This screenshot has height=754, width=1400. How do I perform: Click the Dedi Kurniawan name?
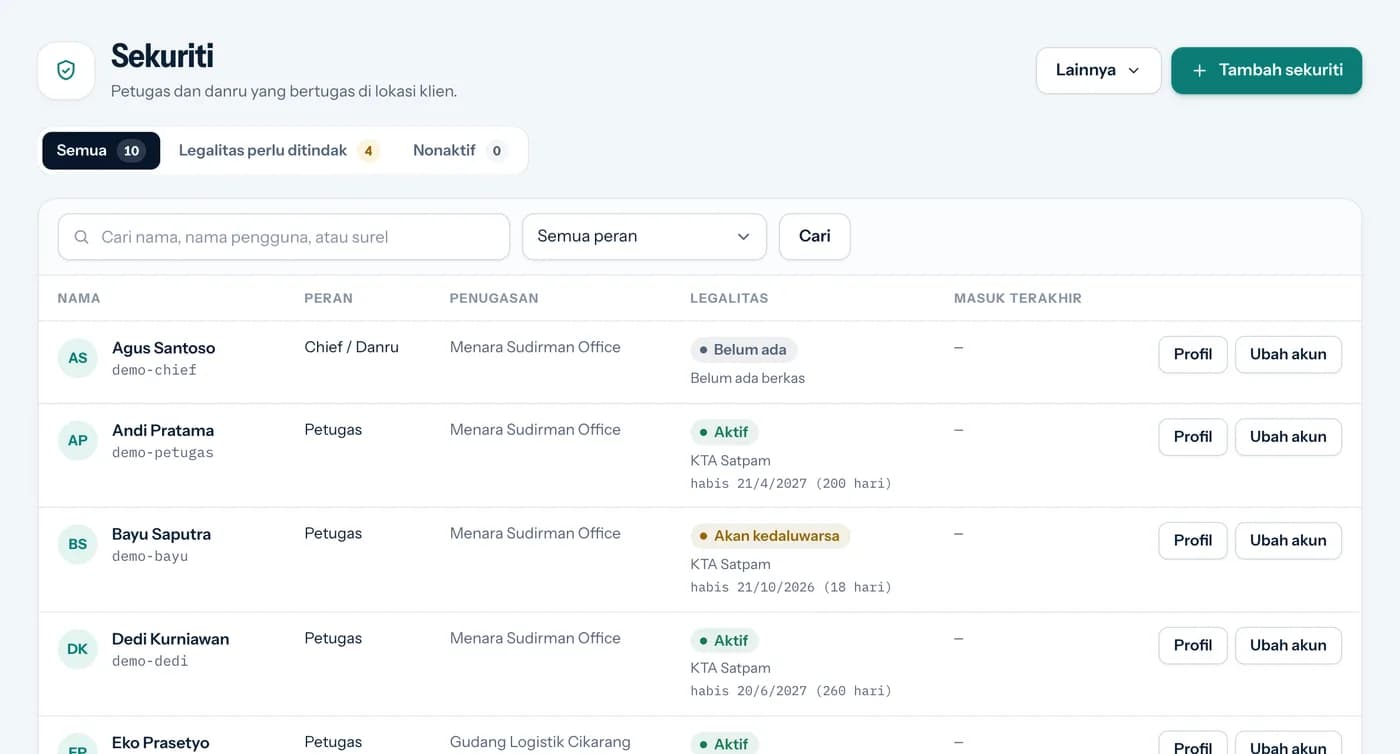(x=170, y=639)
